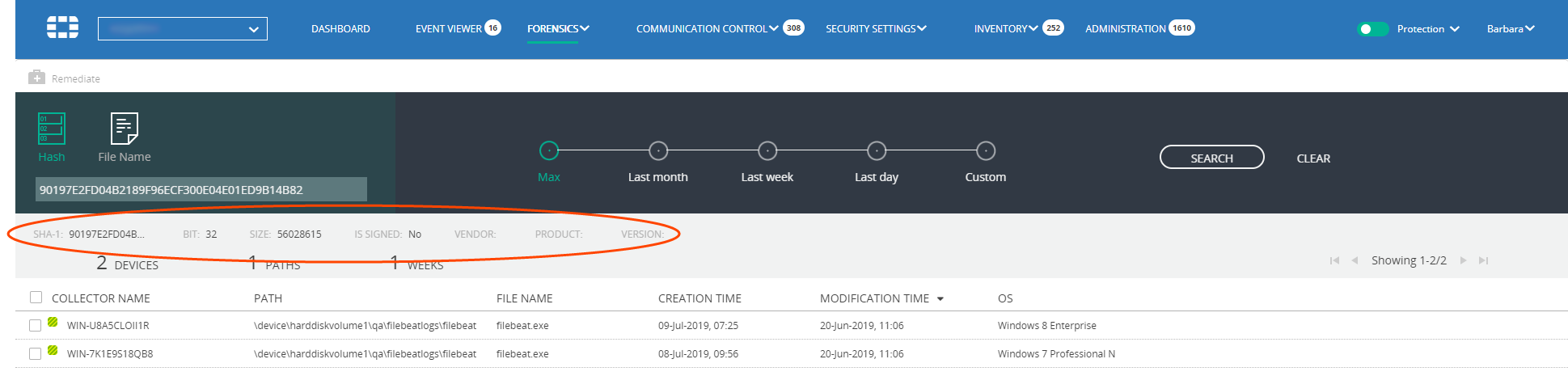1568x376 pixels.
Task: Go to the previous results page arrow
Action: pos(1355,260)
